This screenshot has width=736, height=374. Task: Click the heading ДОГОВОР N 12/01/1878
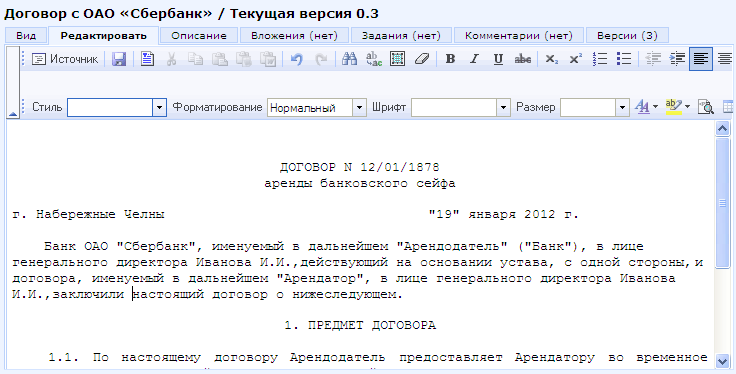[x=360, y=168]
